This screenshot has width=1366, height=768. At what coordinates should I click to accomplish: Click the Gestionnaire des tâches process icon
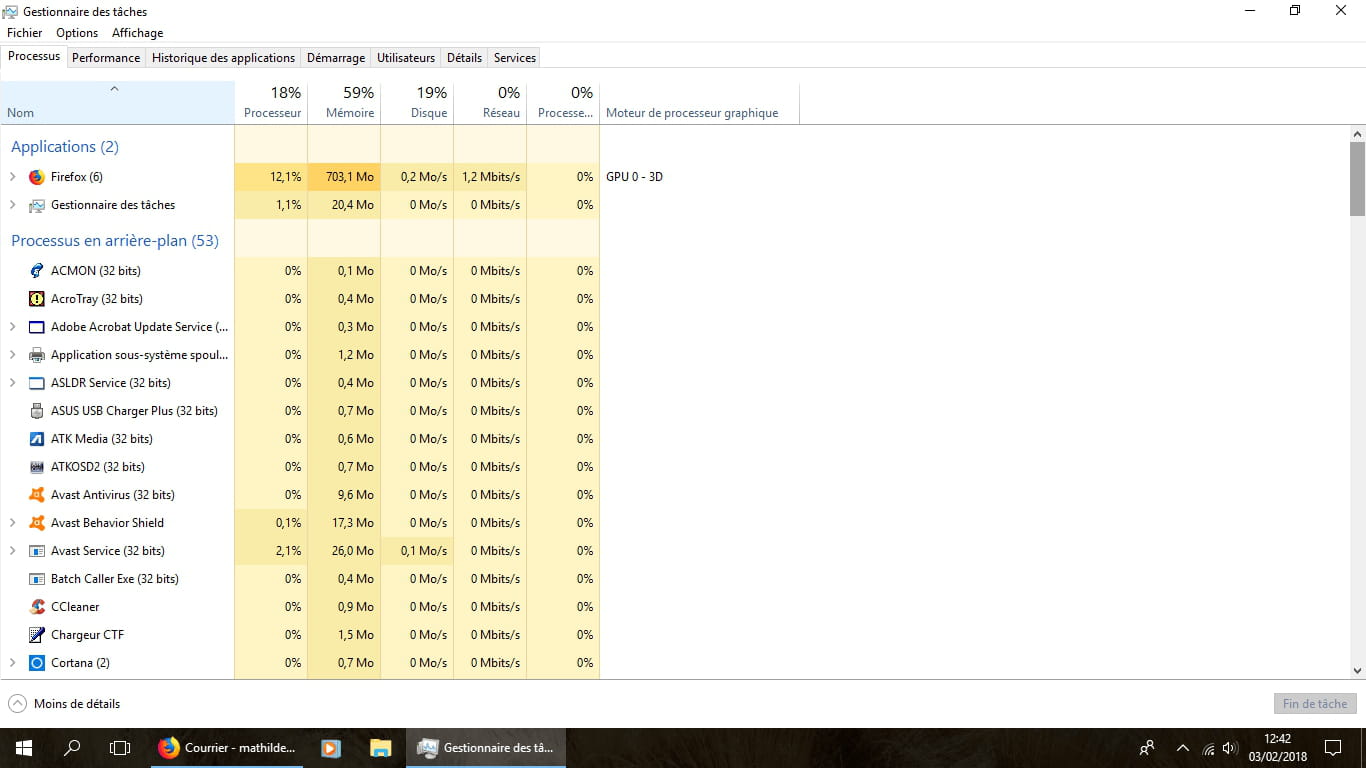(37, 205)
